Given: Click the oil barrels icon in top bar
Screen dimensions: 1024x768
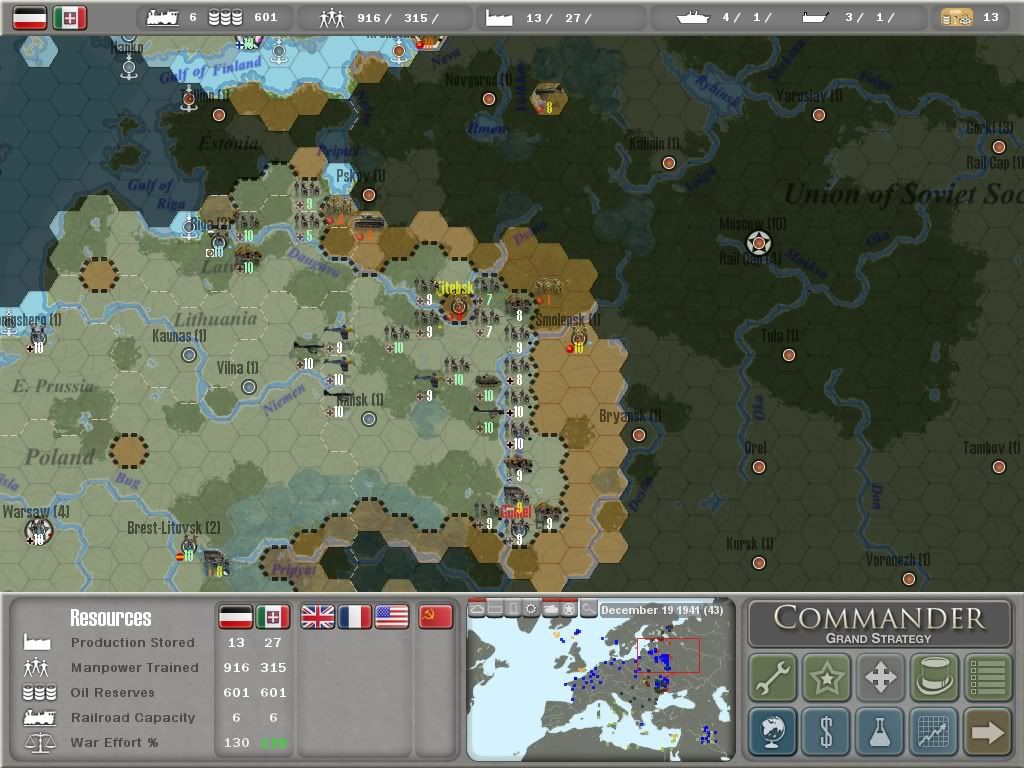Looking at the screenshot, I should pos(225,18).
